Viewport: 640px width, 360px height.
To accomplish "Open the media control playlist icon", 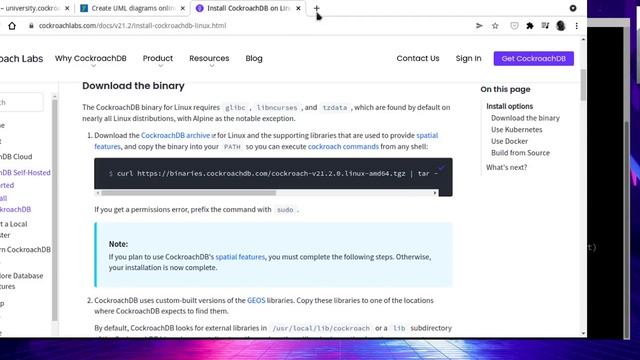I will pyautogui.click(x=545, y=26).
